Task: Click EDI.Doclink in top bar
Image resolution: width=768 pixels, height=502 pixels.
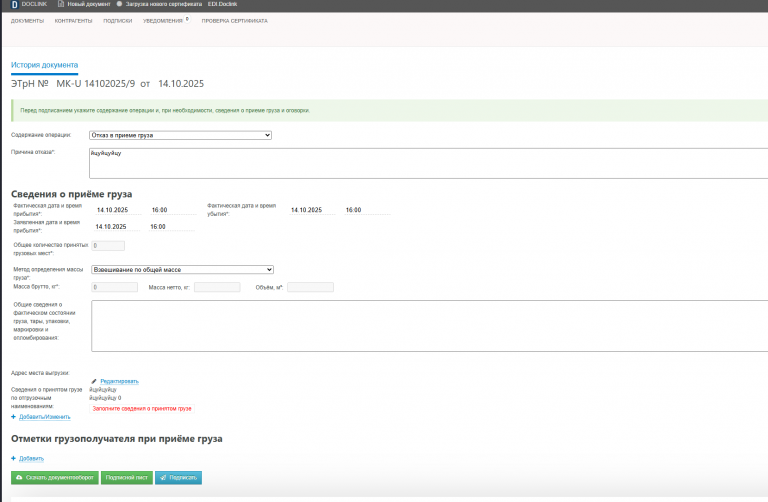Action: pos(222,4)
